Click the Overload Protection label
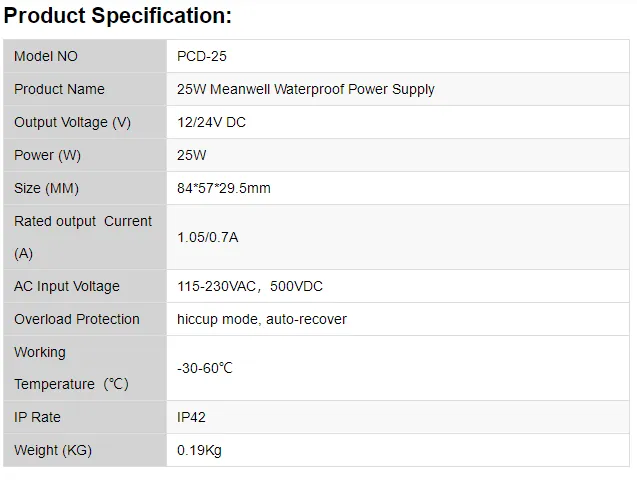The width and height of the screenshot is (637, 487). point(77,319)
